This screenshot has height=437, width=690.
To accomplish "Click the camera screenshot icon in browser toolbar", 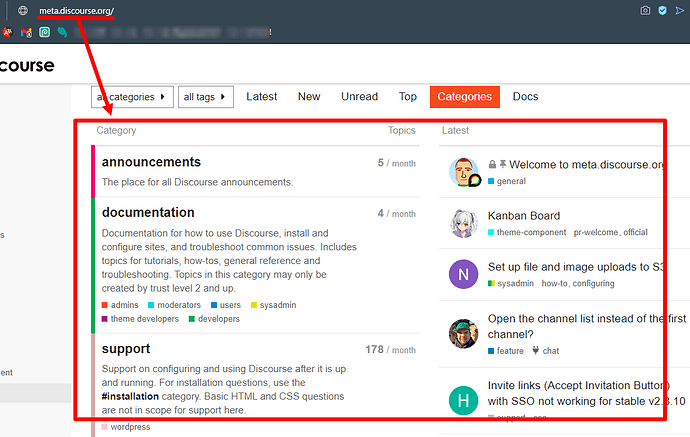I will (x=645, y=11).
